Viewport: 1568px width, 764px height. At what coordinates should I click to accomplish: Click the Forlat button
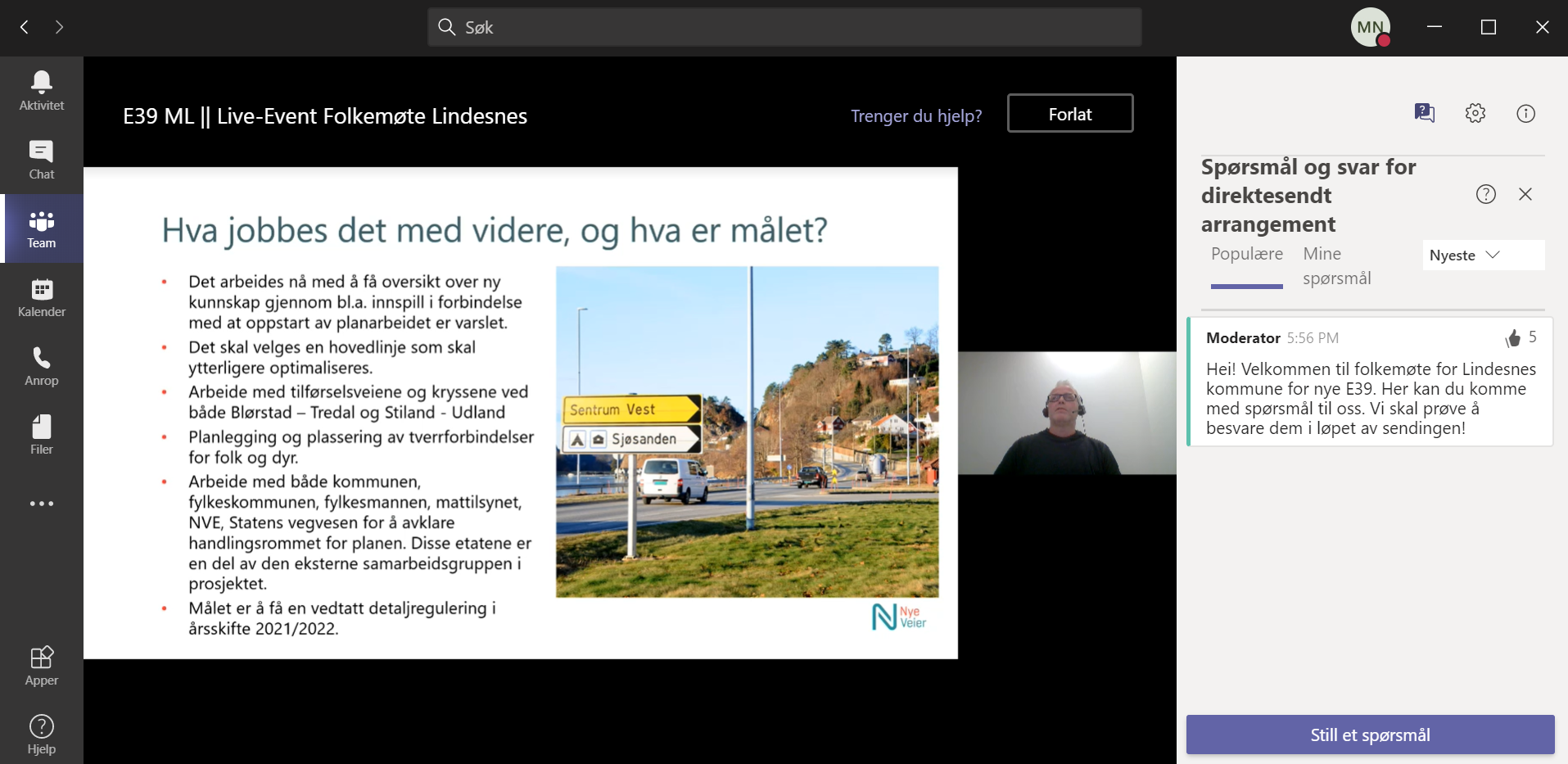coord(1069,114)
